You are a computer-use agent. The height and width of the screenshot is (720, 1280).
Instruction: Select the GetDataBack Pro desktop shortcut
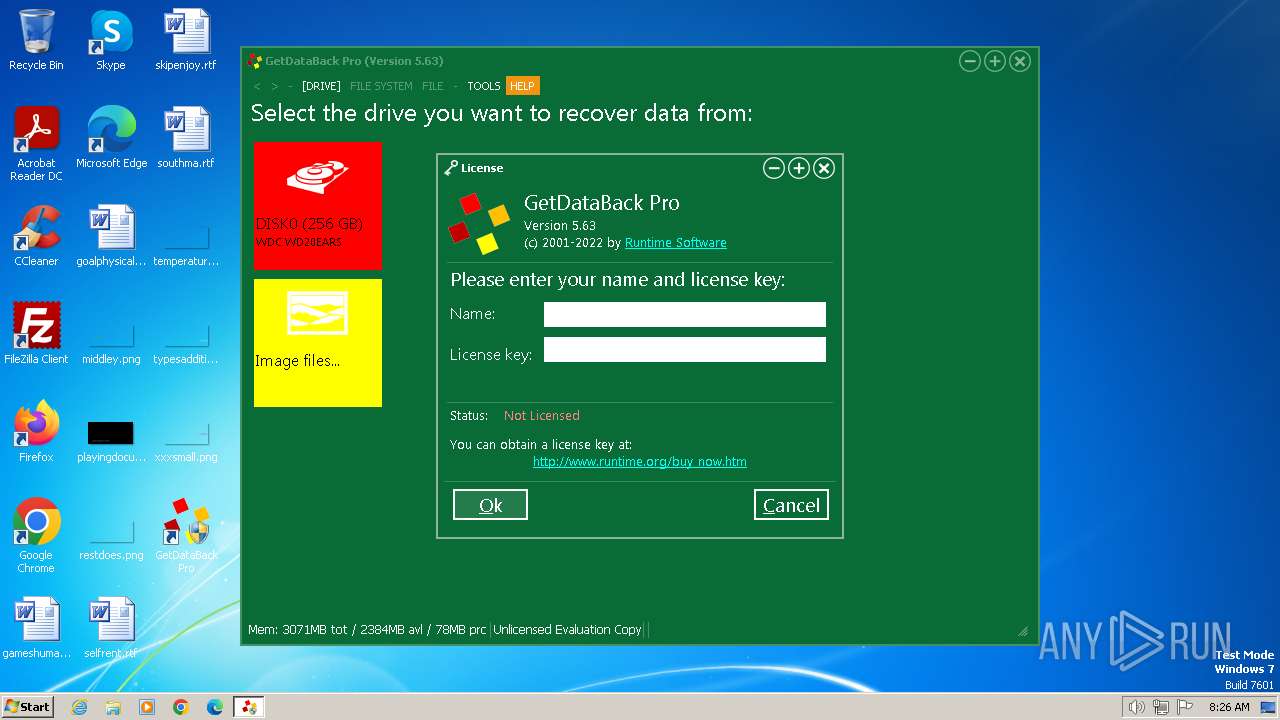point(186,537)
